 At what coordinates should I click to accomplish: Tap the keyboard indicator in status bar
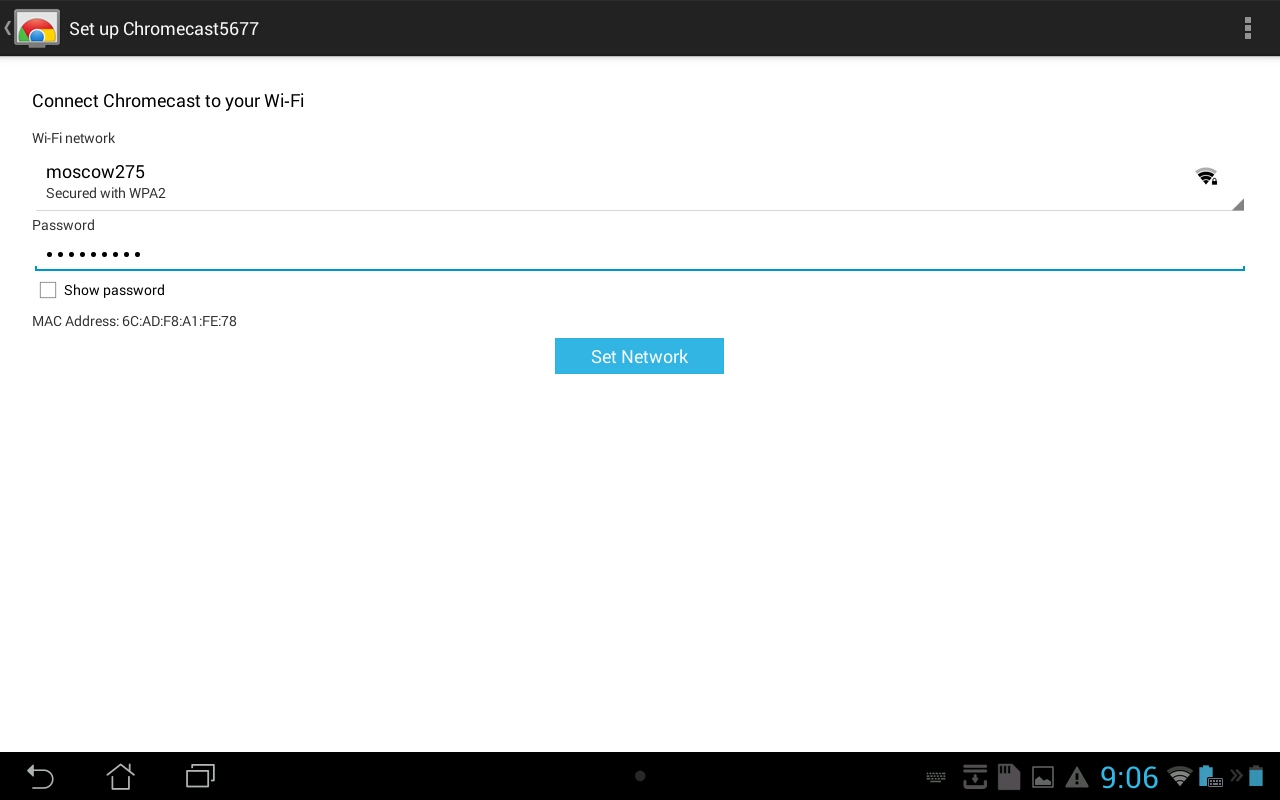(x=936, y=777)
